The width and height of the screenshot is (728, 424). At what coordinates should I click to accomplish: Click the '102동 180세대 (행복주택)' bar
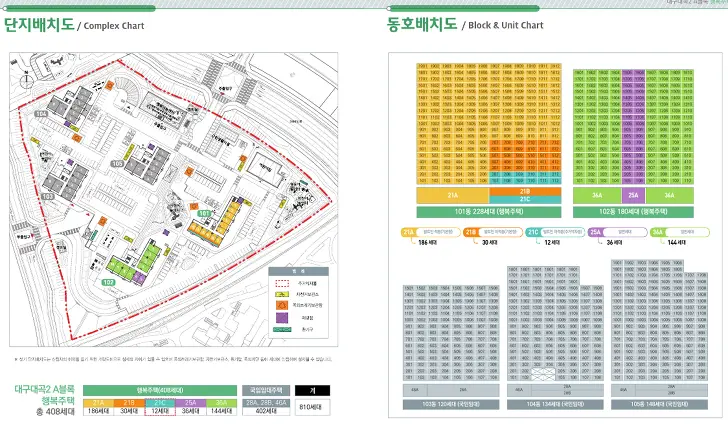633,212
